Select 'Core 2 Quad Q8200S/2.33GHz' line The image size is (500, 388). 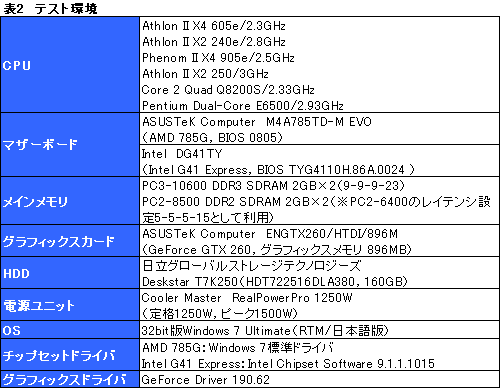click(228, 90)
